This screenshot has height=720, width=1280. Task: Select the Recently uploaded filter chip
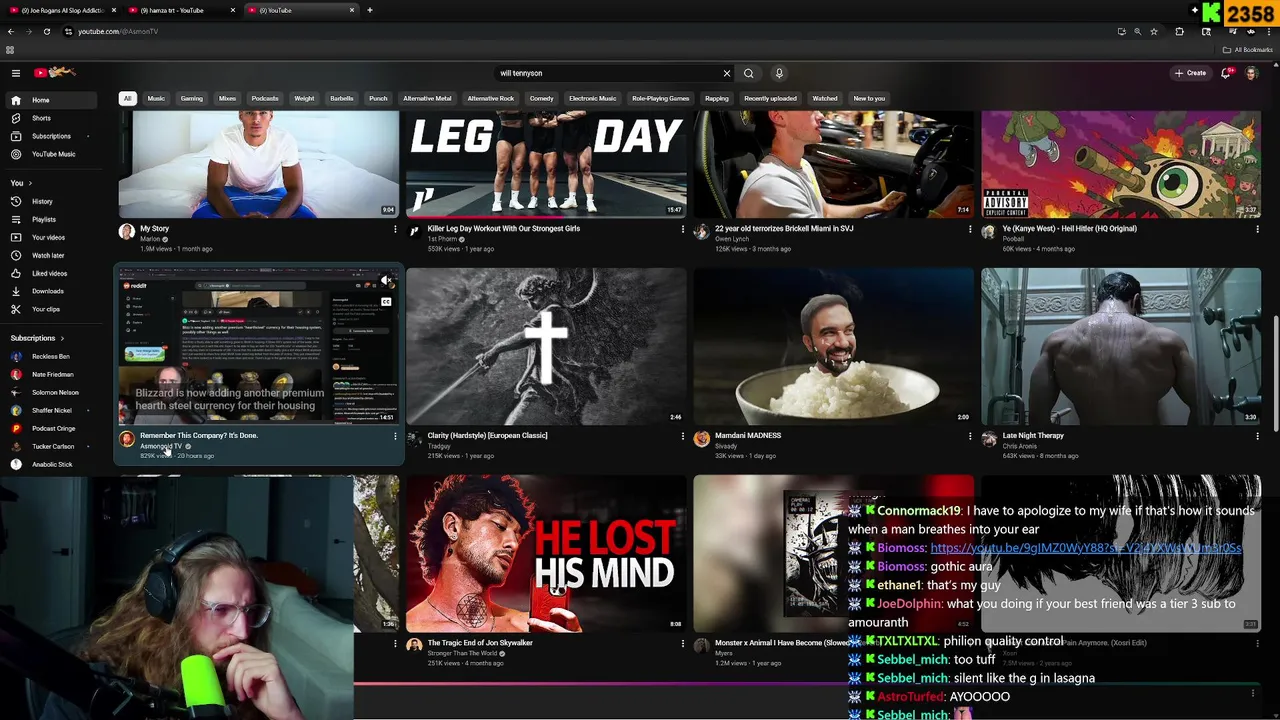click(770, 98)
